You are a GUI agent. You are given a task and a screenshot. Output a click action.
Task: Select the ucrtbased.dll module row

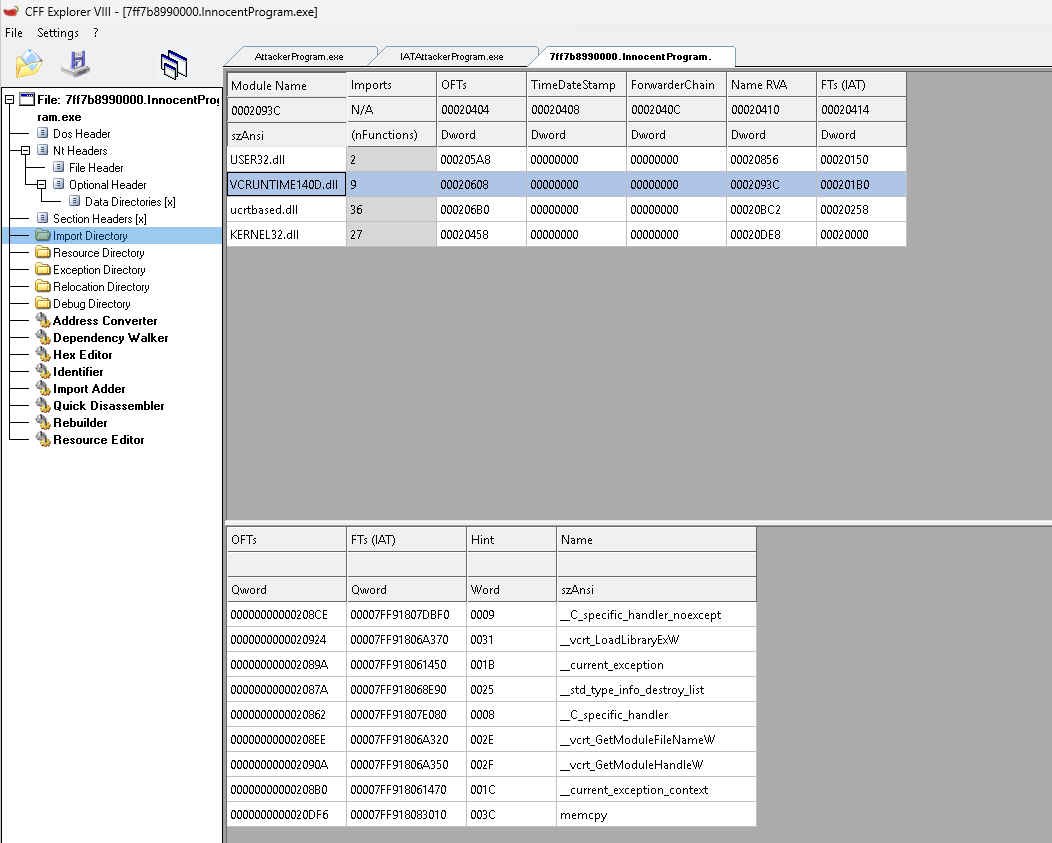566,209
